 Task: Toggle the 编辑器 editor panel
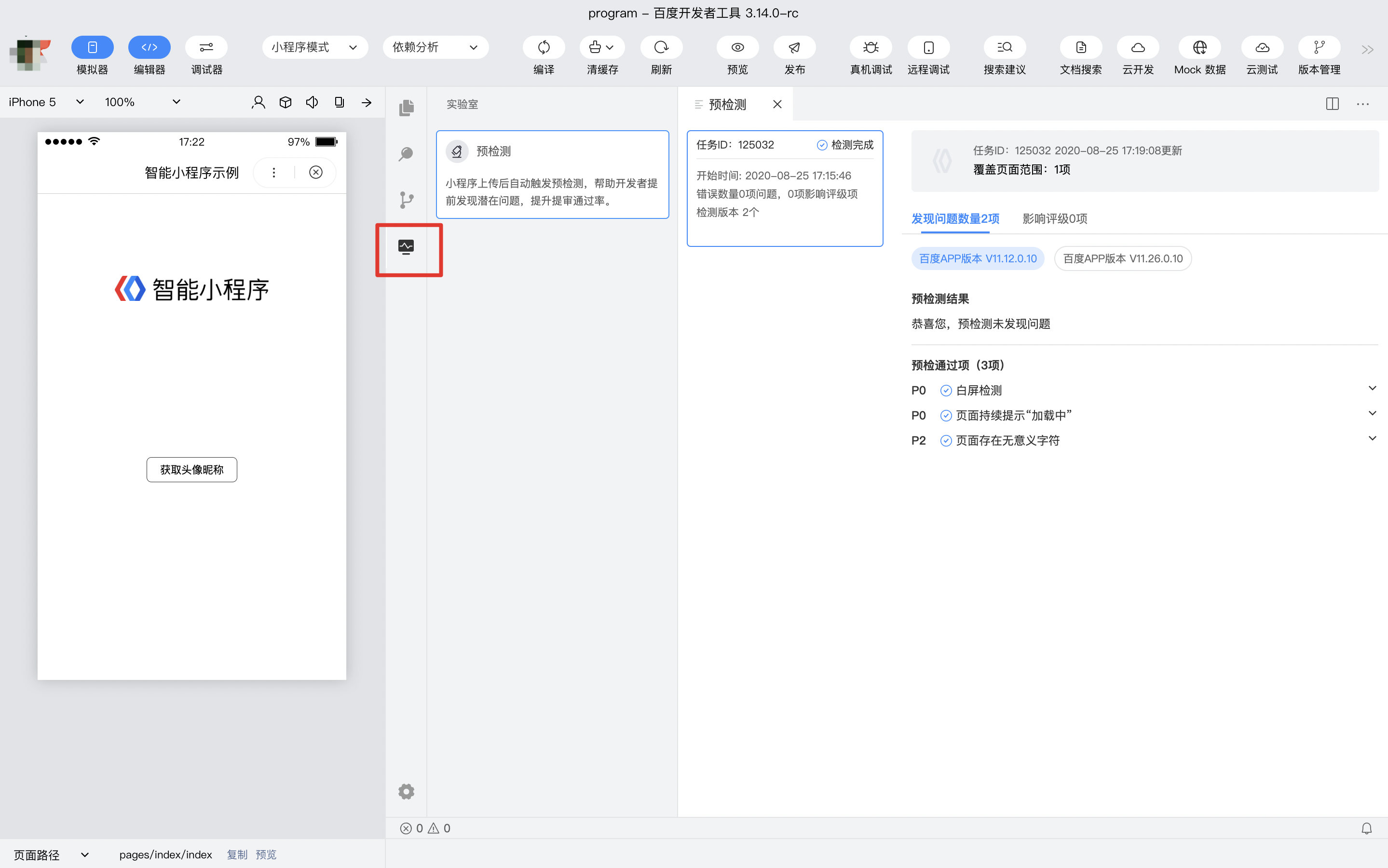click(149, 47)
